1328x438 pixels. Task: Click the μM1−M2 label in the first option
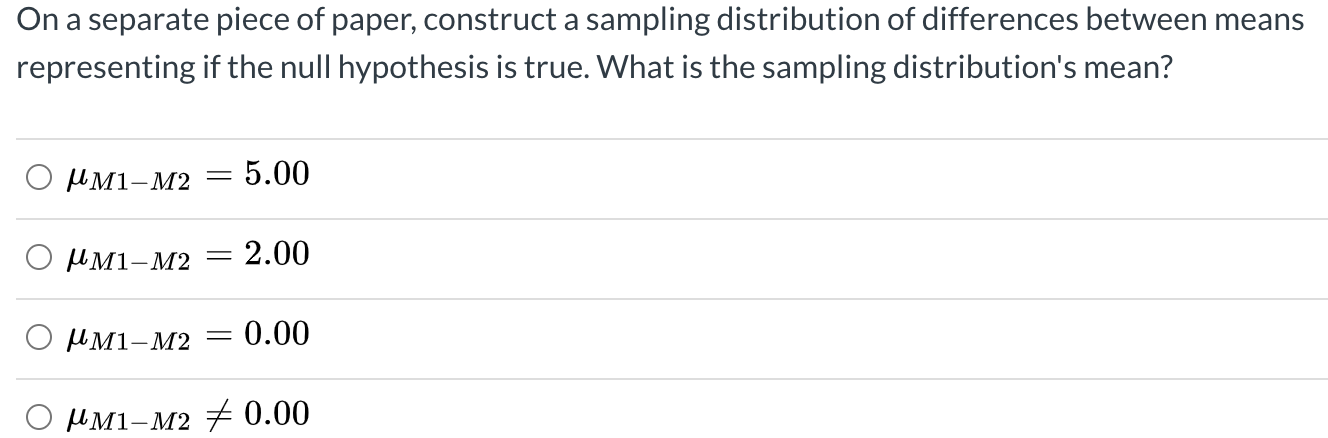click(127, 180)
